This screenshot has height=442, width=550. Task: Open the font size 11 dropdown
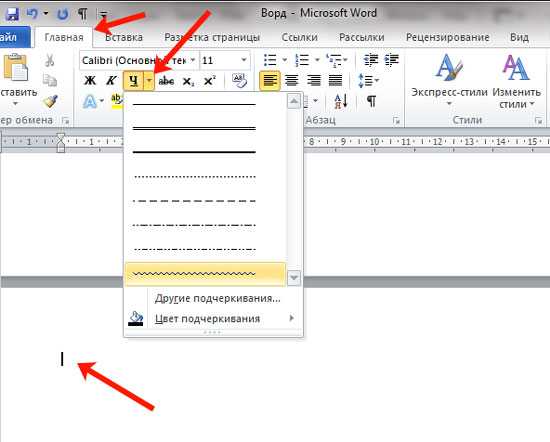tap(244, 60)
